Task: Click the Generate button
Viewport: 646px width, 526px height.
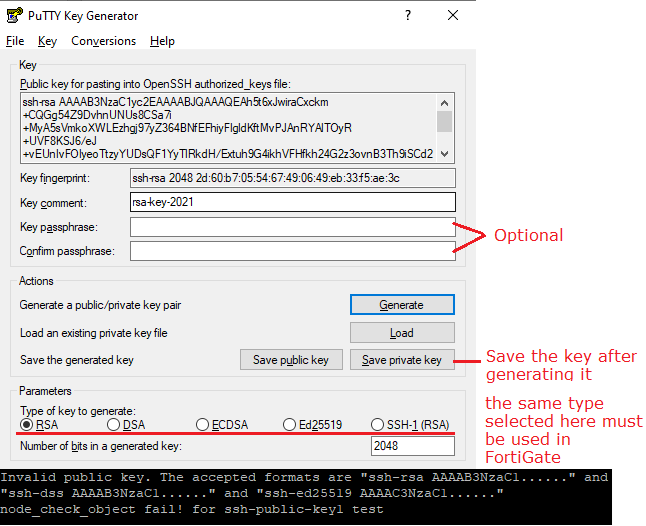Action: [402, 304]
